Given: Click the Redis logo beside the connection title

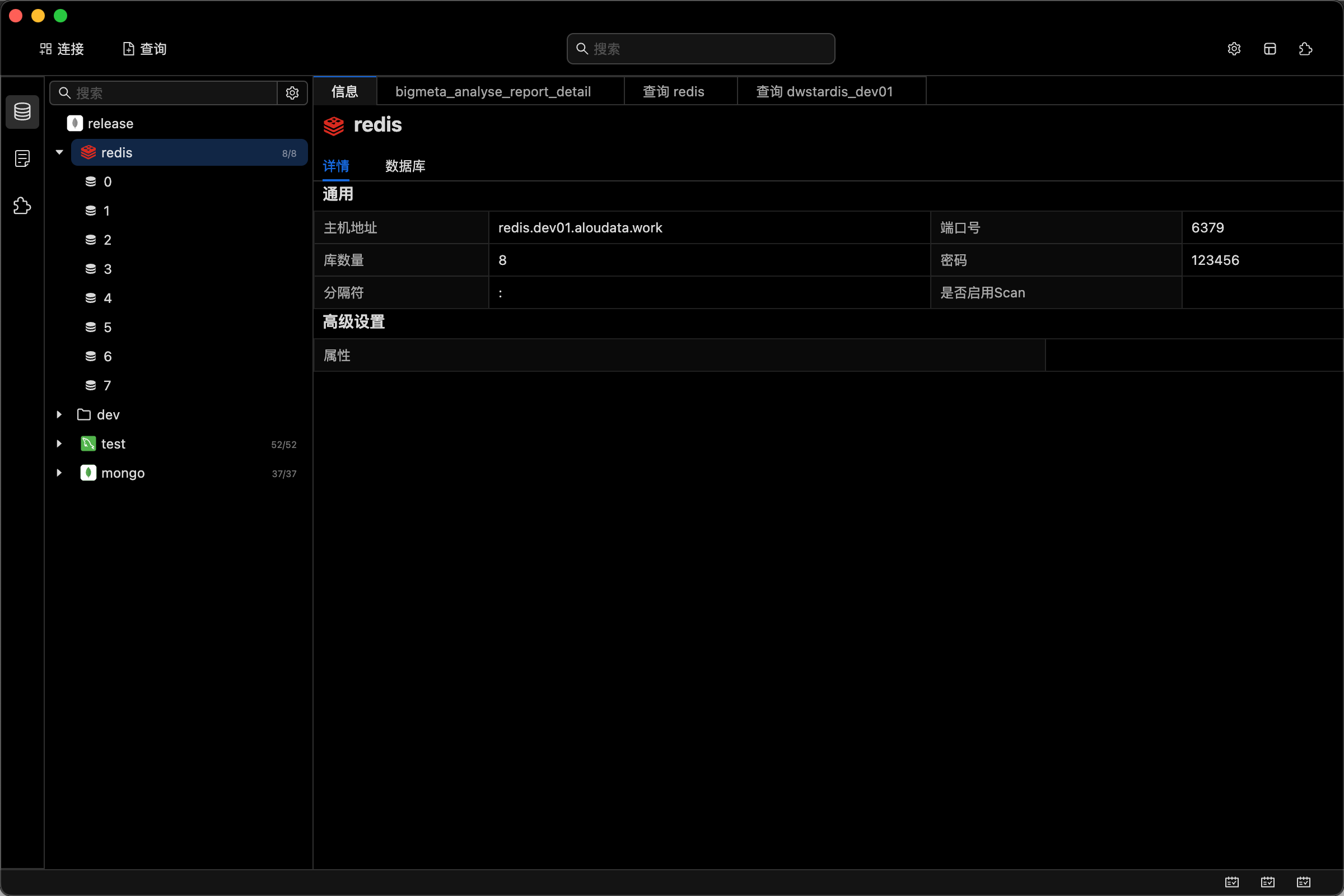Looking at the screenshot, I should (x=334, y=125).
